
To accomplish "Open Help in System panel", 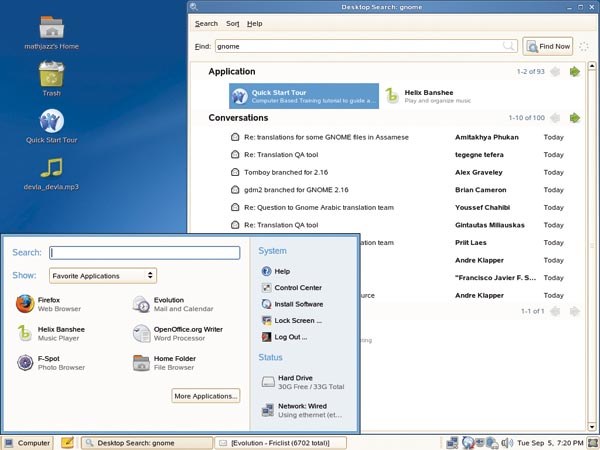I will 276,271.
